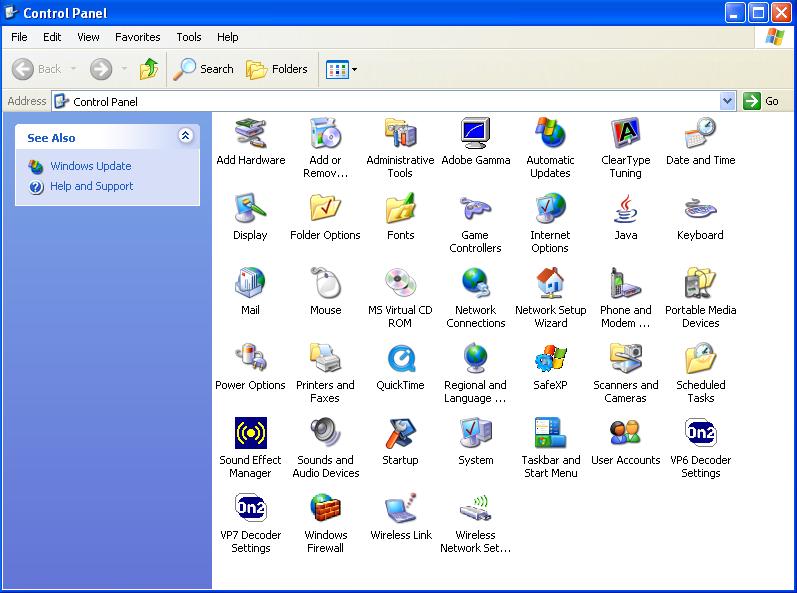This screenshot has height=593, width=797.
Task: Select the Mouse icon
Action: coord(325,283)
